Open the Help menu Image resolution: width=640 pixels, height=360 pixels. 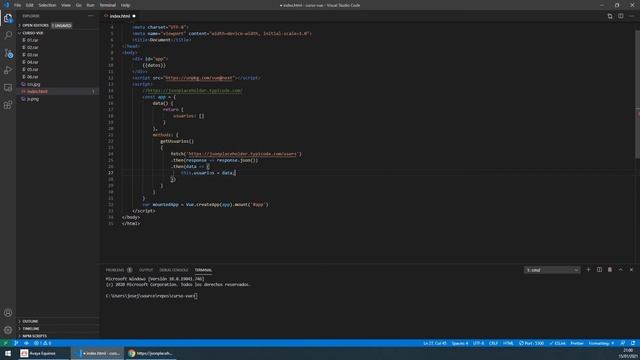click(x=125, y=5)
